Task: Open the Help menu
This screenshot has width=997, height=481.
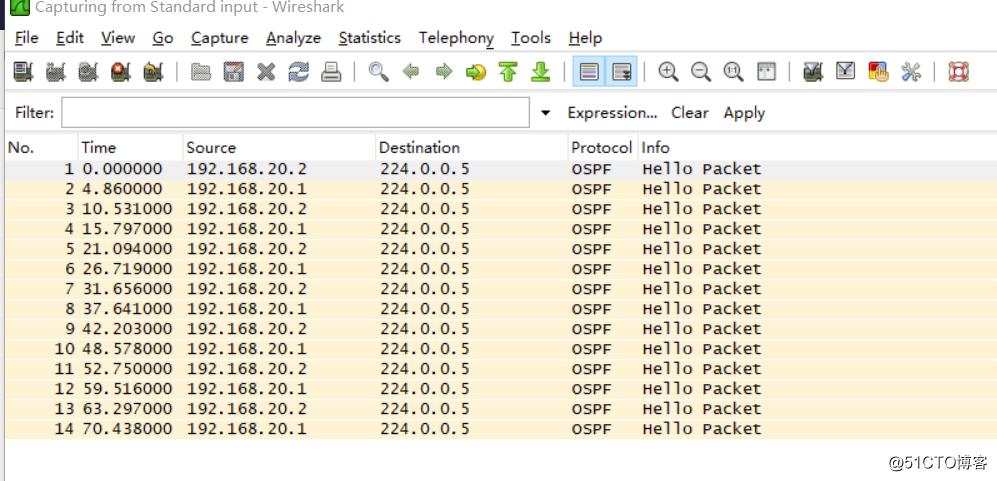Action: click(x=585, y=38)
